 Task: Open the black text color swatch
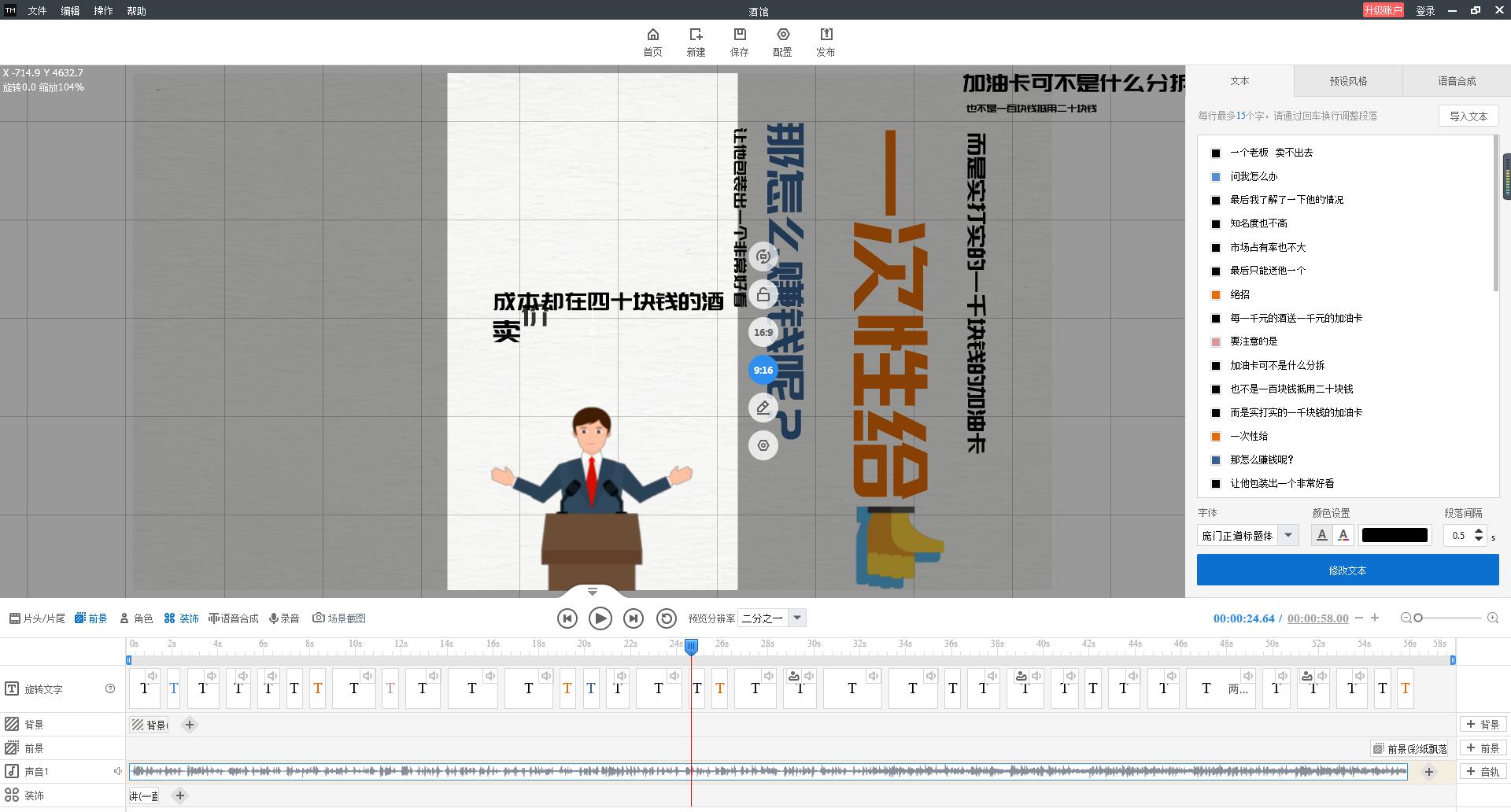(x=1395, y=535)
